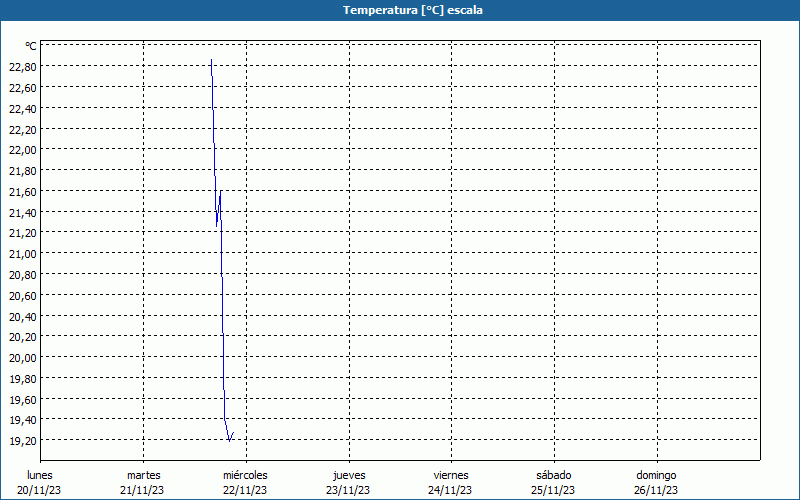Select the 19,60 y-axis value
The image size is (800, 500).
click(23, 400)
